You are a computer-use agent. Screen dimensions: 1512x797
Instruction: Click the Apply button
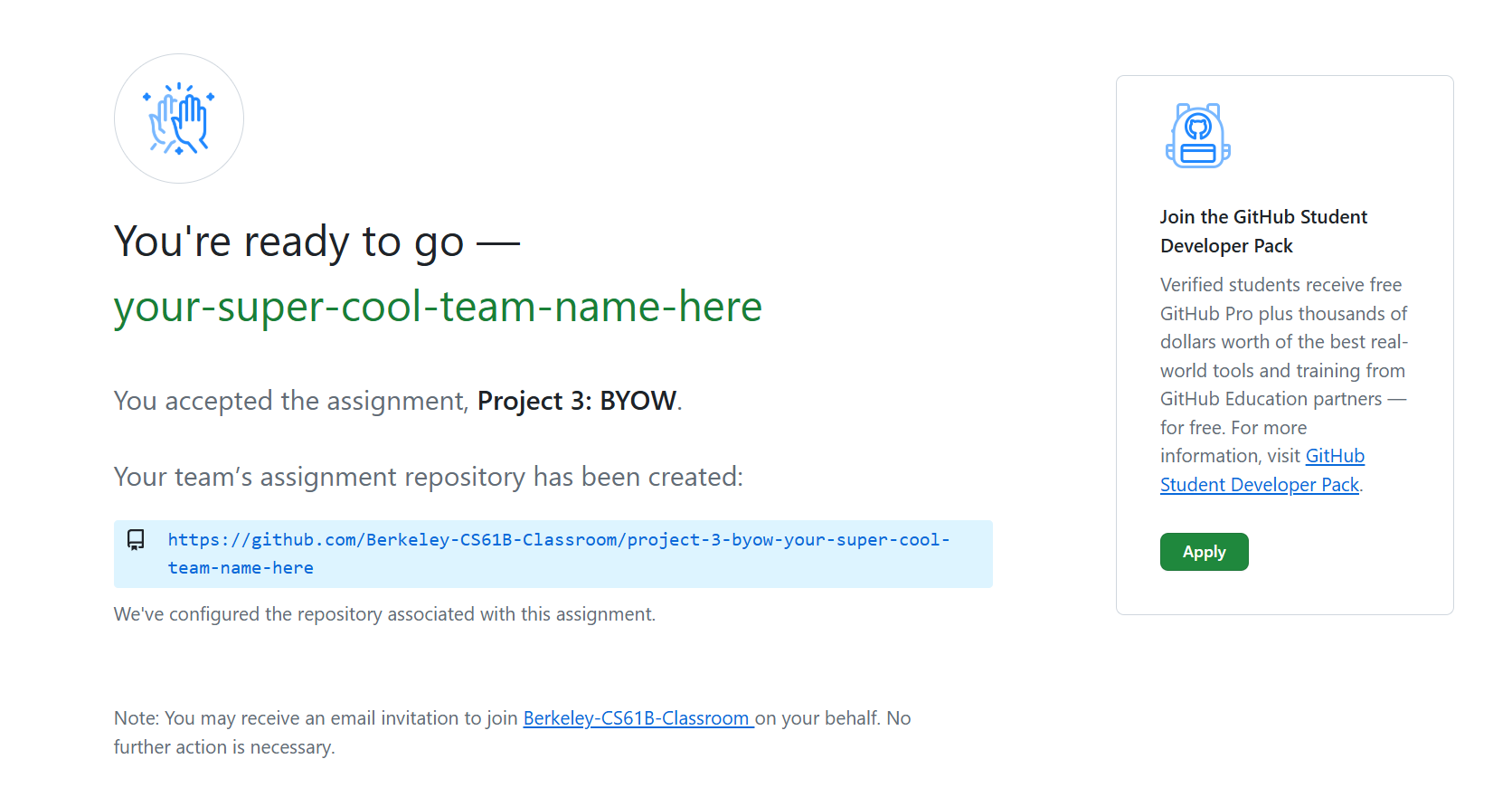click(x=1204, y=551)
